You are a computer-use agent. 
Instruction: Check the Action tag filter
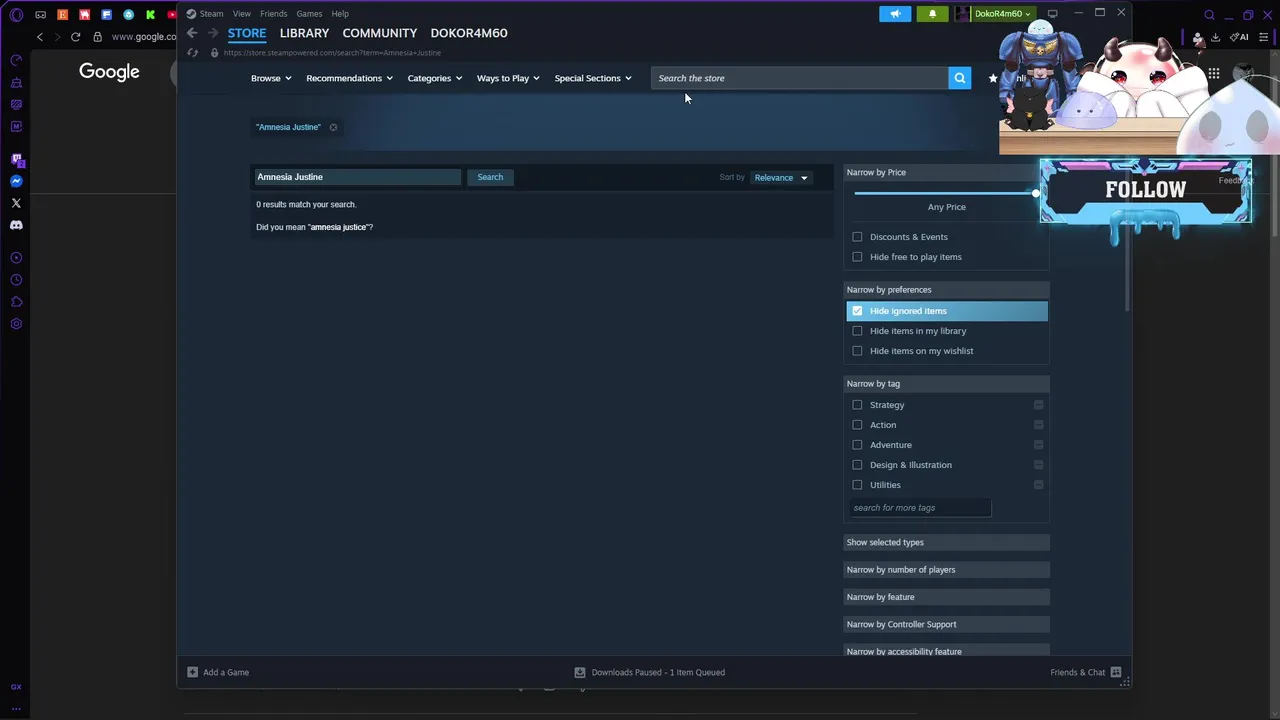(x=857, y=425)
